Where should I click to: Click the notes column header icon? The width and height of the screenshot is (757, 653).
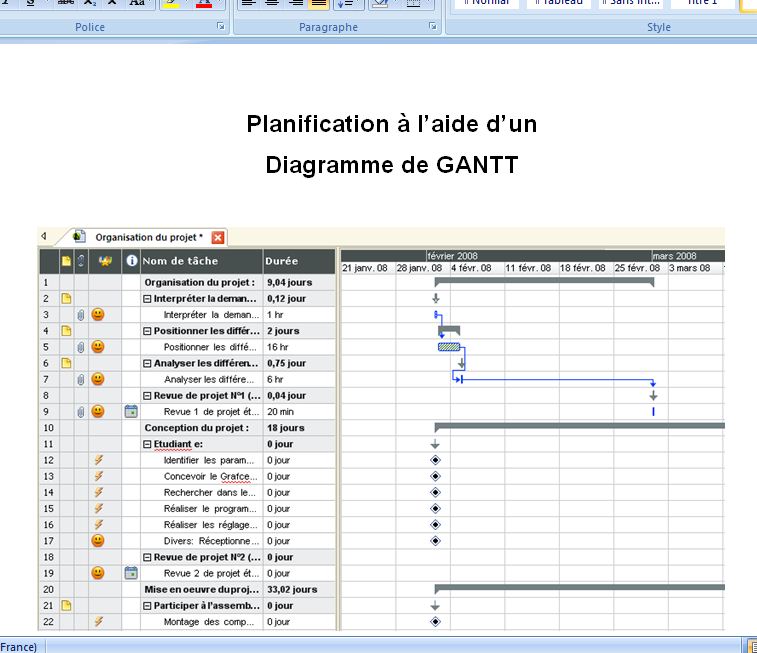pyautogui.click(x=66, y=261)
